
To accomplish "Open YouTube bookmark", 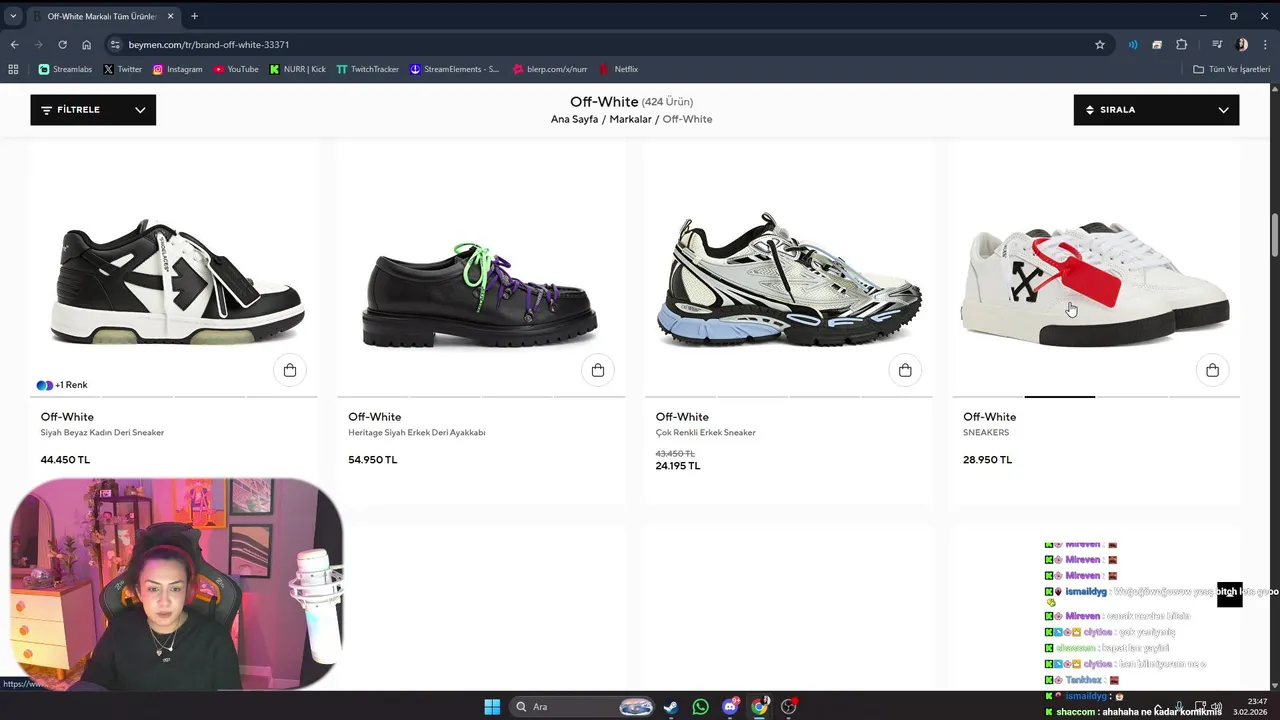I will pyautogui.click(x=236, y=69).
